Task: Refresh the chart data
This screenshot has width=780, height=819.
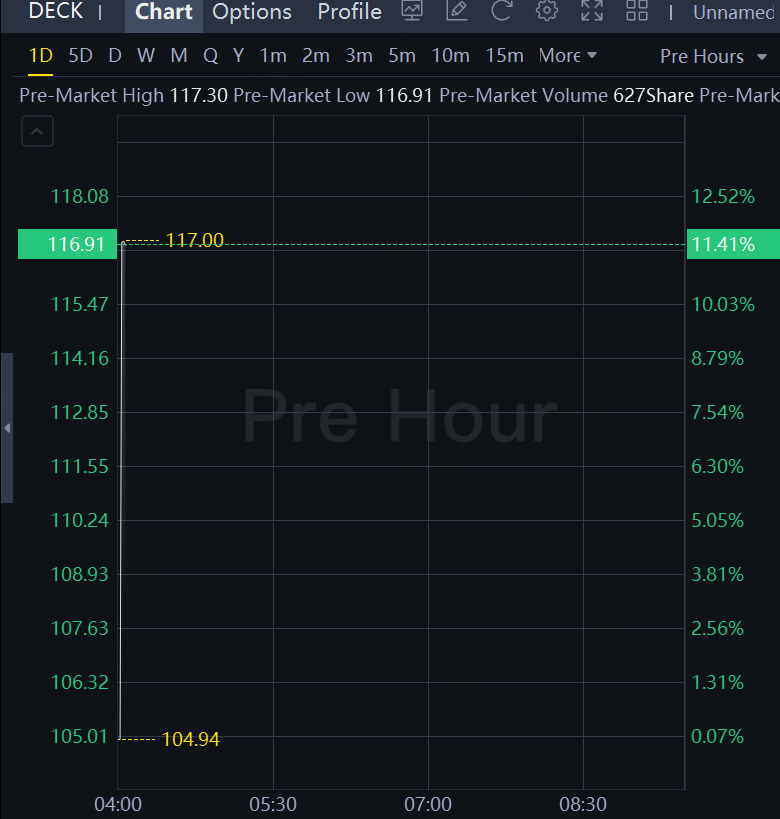Action: click(x=501, y=12)
